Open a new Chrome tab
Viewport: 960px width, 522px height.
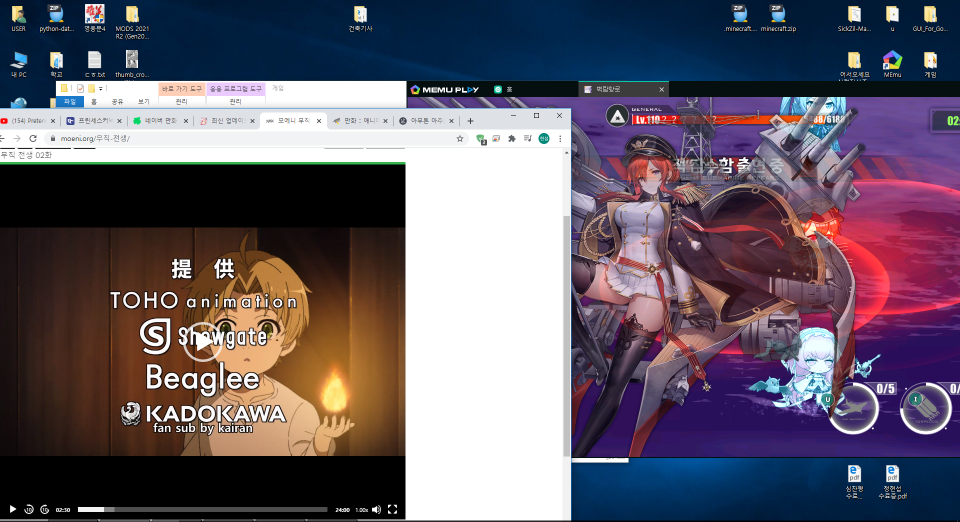pos(470,121)
